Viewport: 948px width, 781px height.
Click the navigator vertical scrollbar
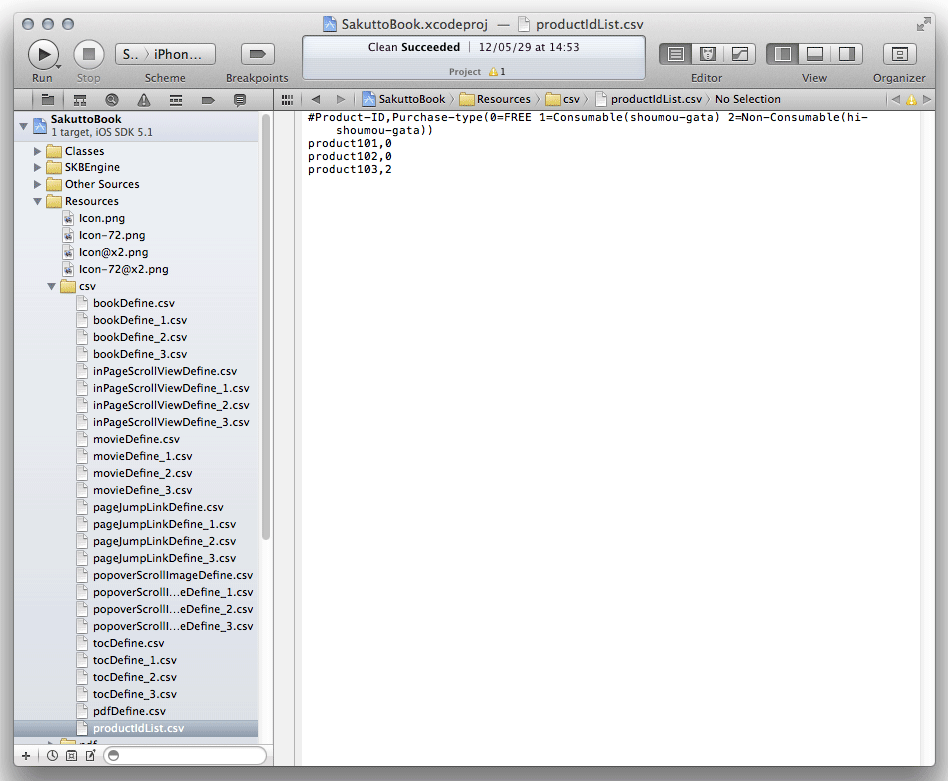click(x=265, y=326)
